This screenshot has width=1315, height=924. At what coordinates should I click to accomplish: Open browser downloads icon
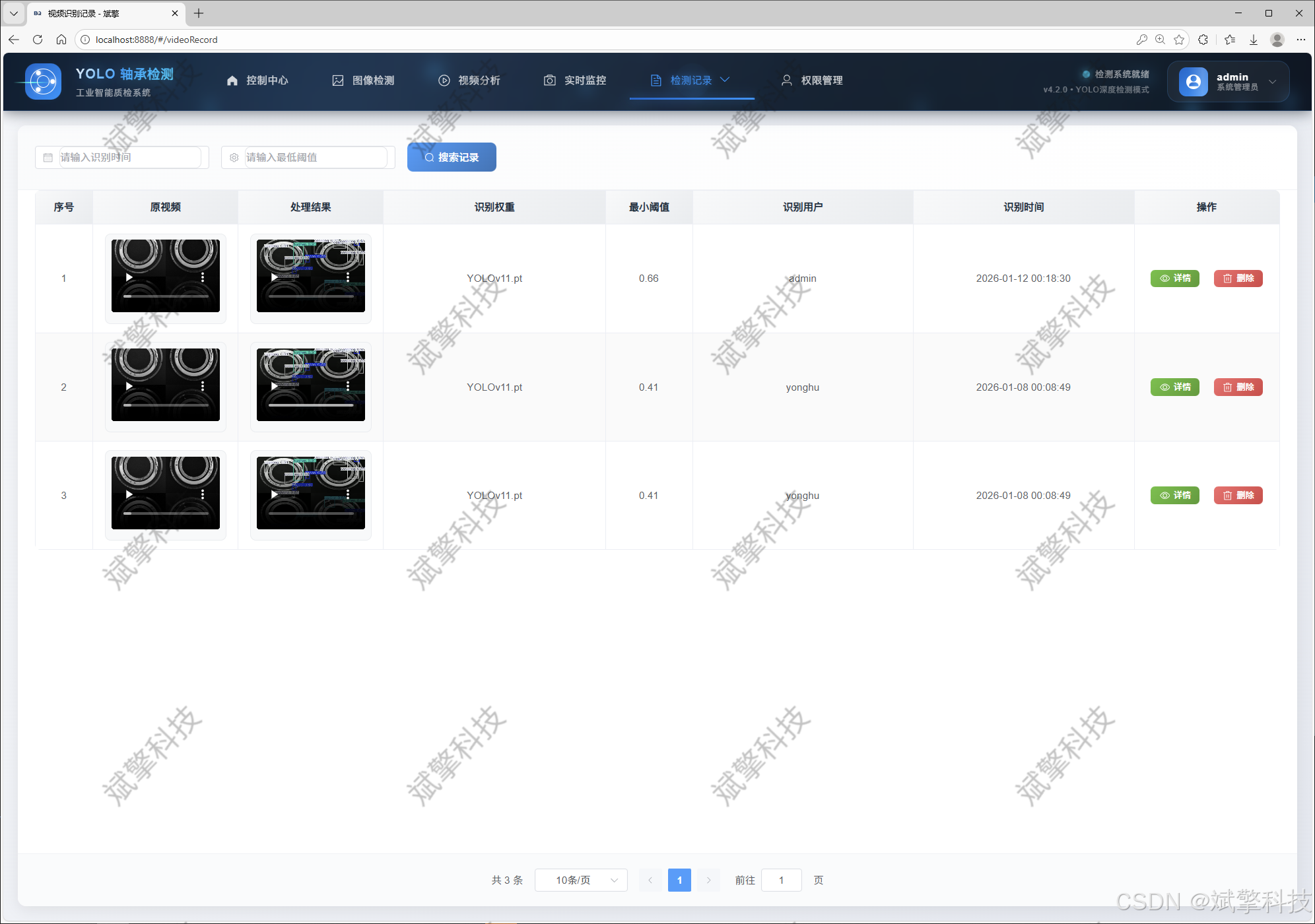(x=1253, y=40)
